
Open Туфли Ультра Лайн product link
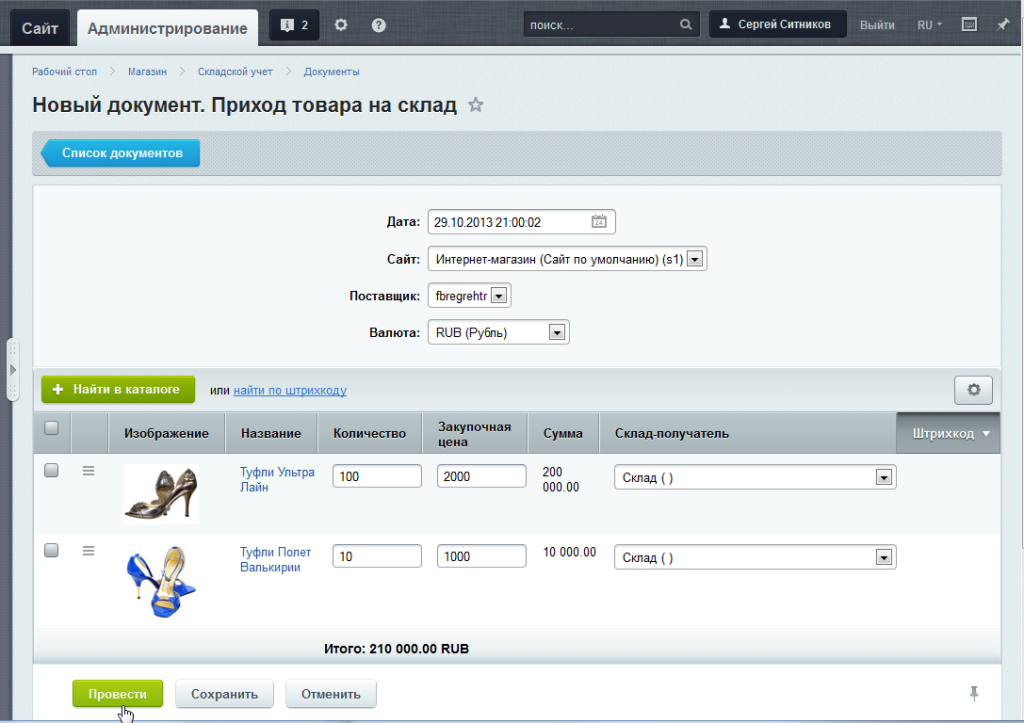click(277, 479)
